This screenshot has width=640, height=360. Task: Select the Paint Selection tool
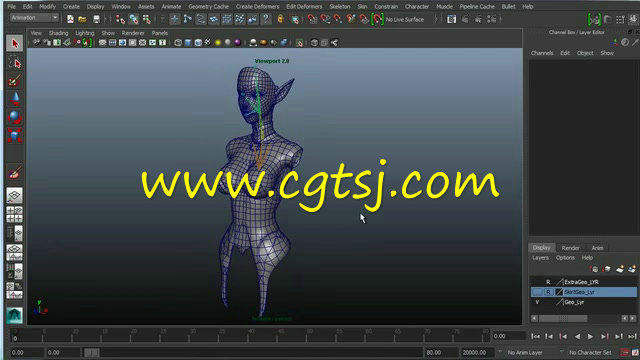point(15,81)
